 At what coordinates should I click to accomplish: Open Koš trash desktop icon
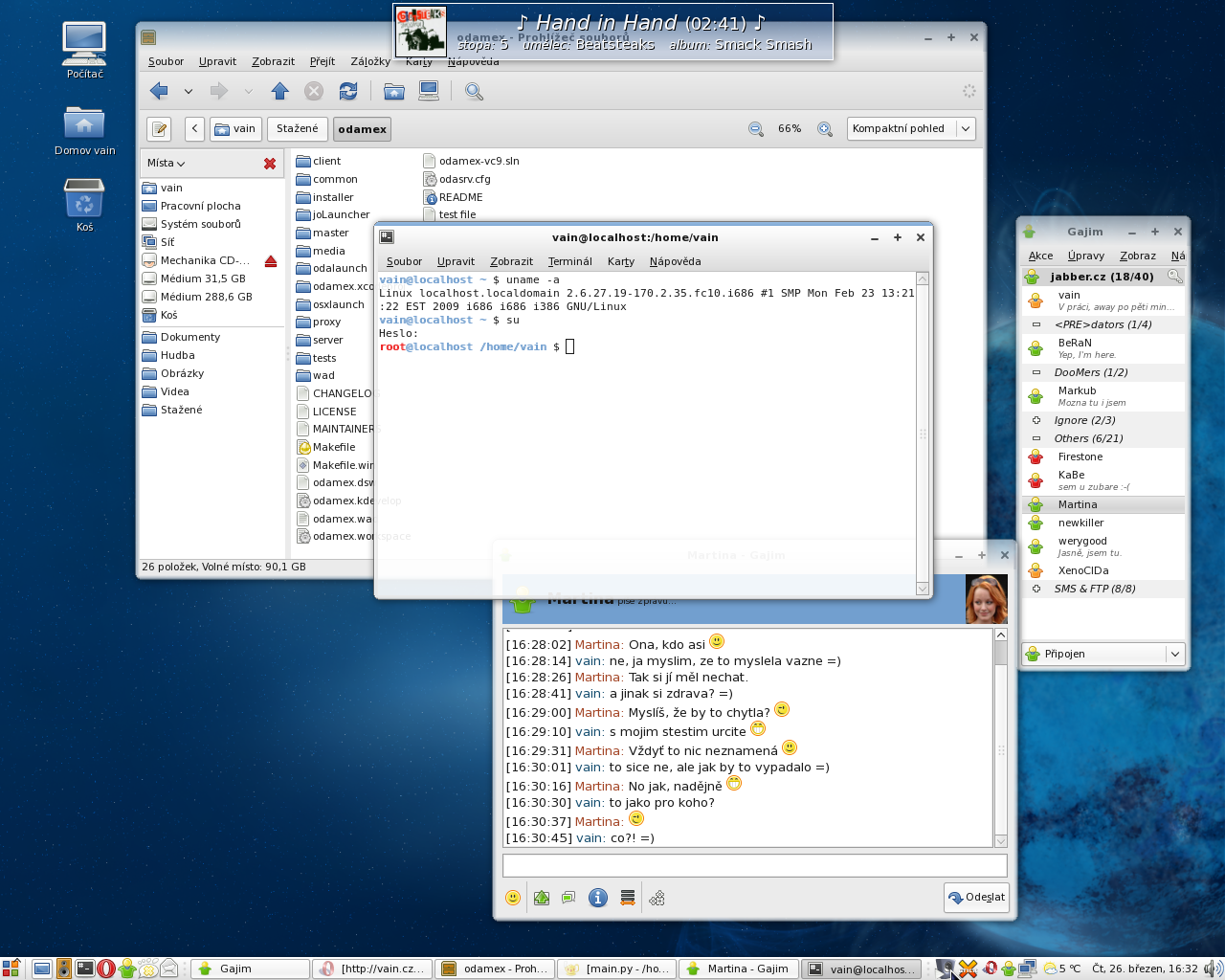tap(84, 206)
